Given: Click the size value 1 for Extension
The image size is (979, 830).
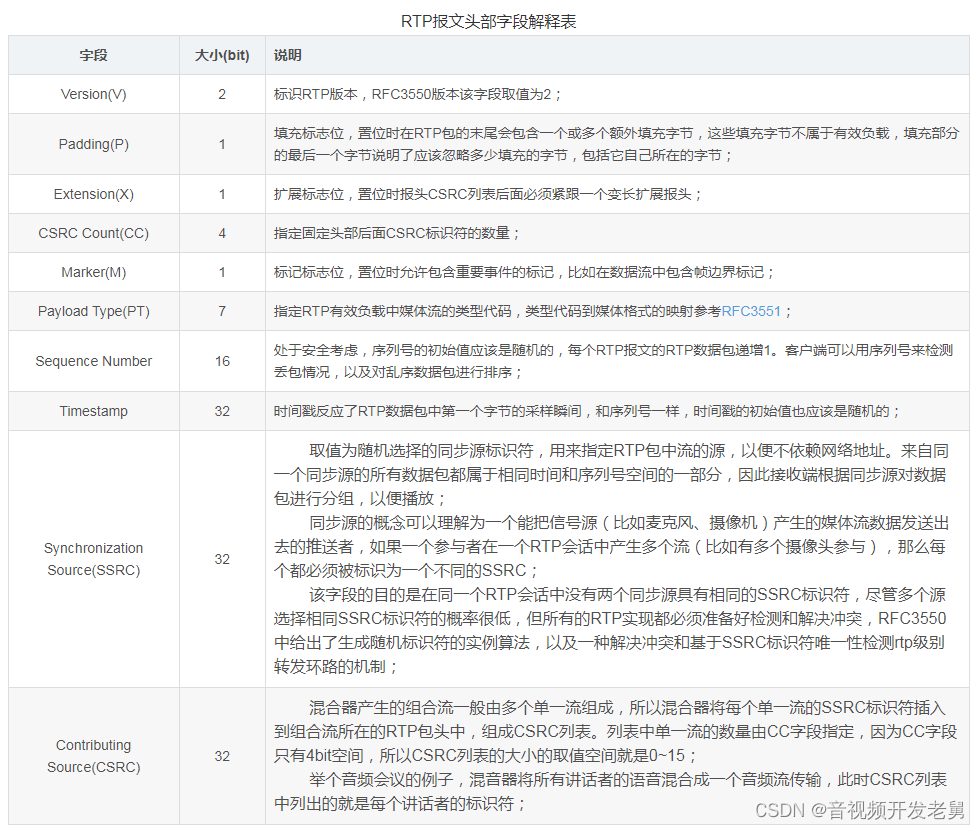Looking at the screenshot, I should point(222,194).
